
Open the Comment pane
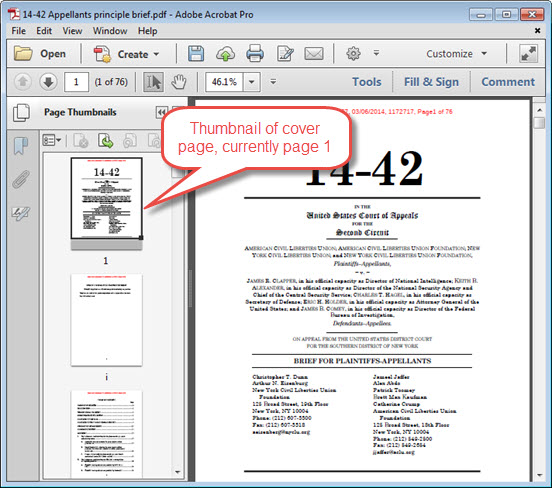tap(508, 82)
